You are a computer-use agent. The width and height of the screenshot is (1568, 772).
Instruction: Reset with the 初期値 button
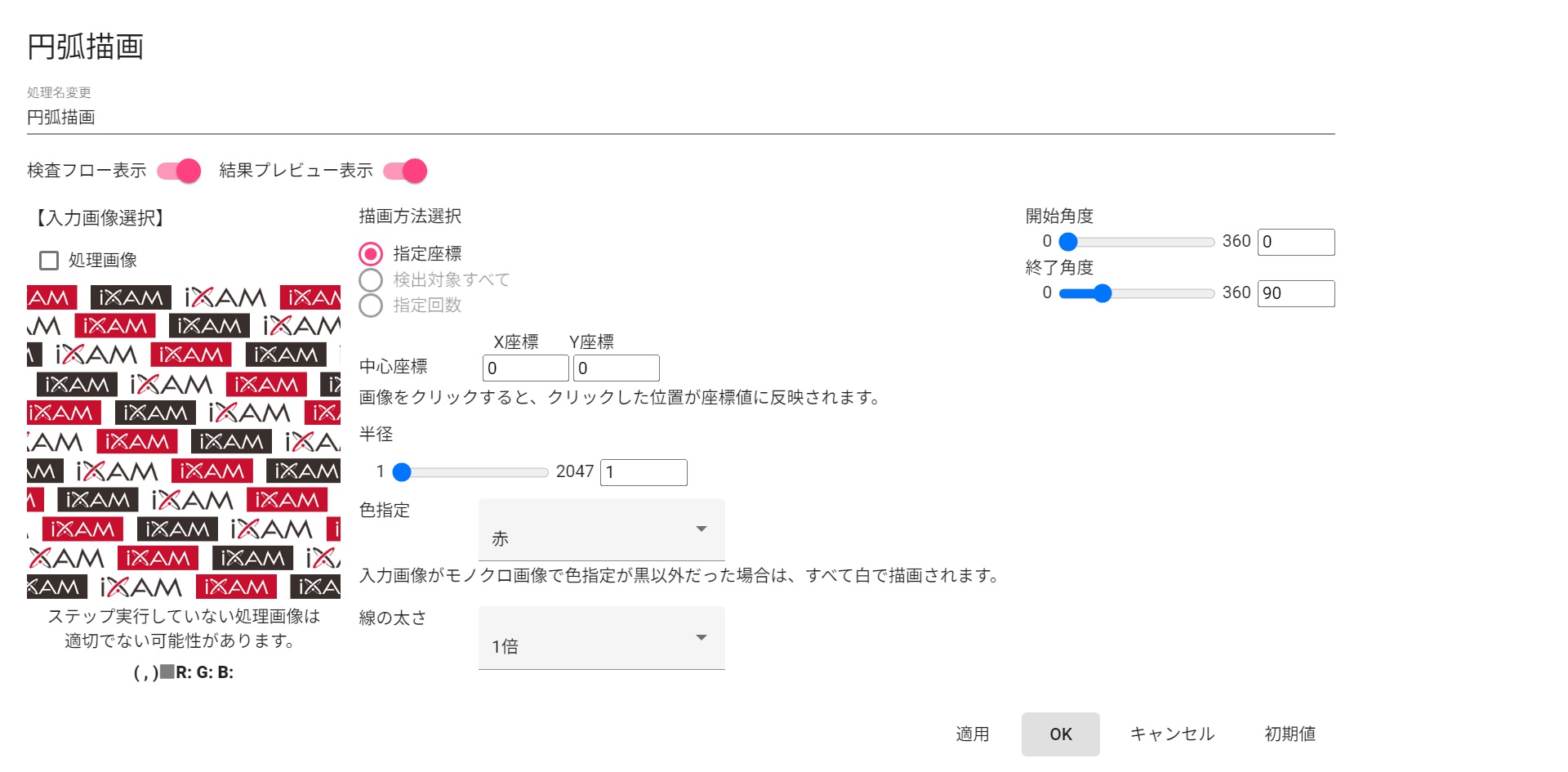[x=1290, y=734]
